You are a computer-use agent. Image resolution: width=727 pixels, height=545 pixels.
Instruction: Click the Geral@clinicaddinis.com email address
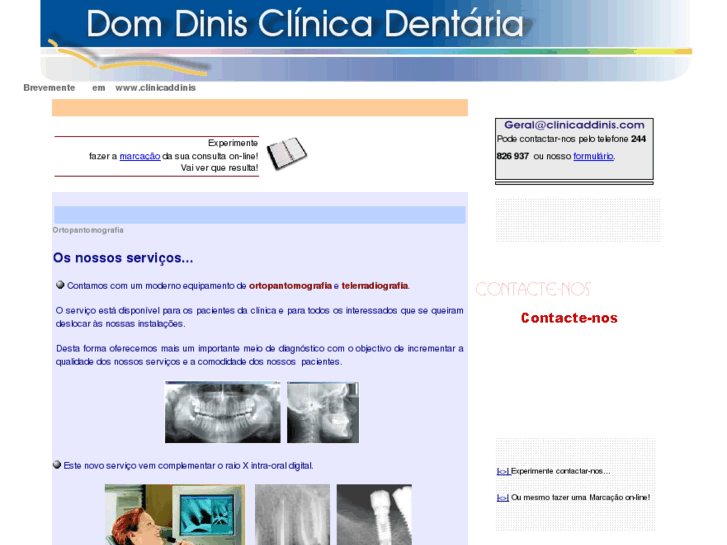pos(574,125)
